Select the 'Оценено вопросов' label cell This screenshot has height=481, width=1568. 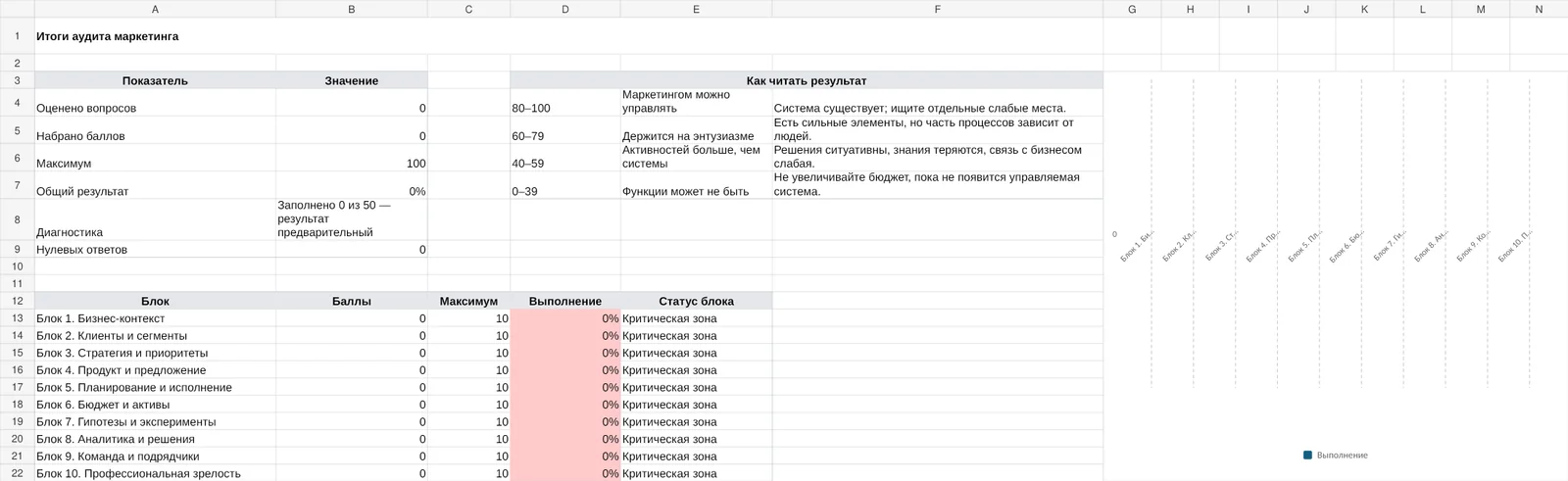pyautogui.click(x=155, y=103)
